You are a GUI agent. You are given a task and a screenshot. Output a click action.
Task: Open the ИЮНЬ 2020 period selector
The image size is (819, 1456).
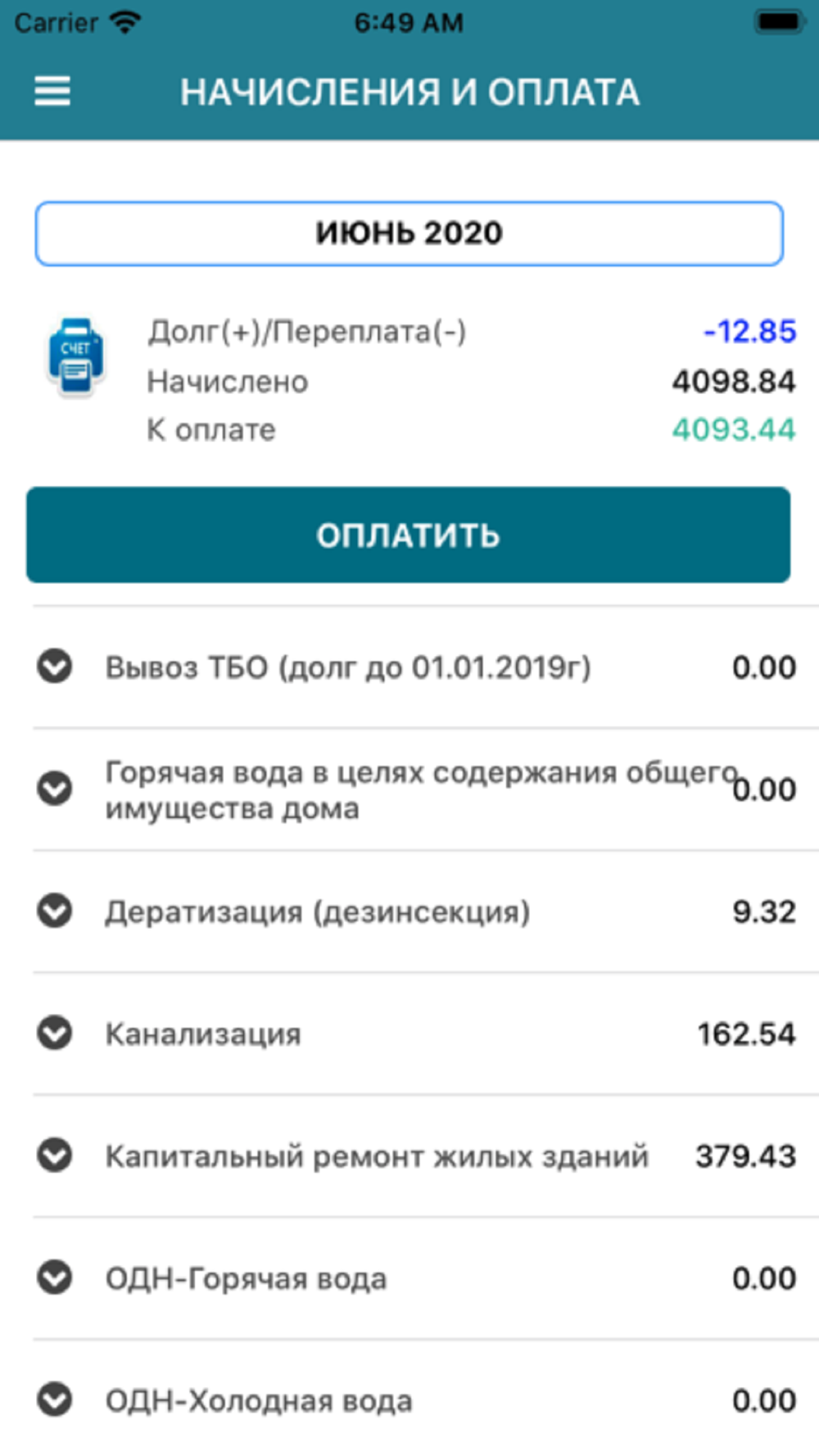coord(409,233)
